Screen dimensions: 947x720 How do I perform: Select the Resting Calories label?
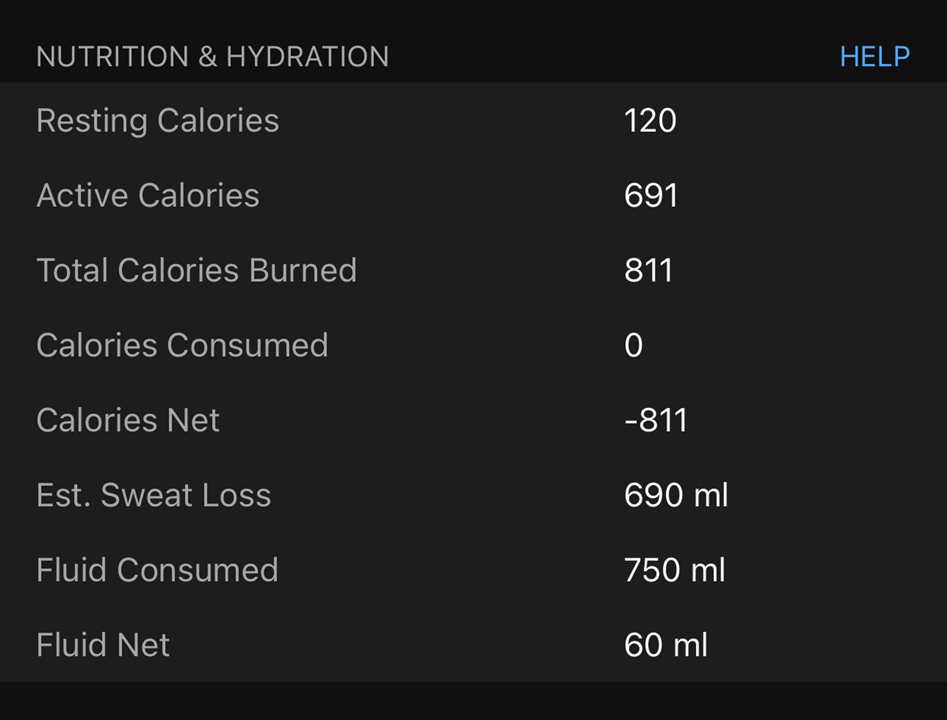(x=157, y=121)
